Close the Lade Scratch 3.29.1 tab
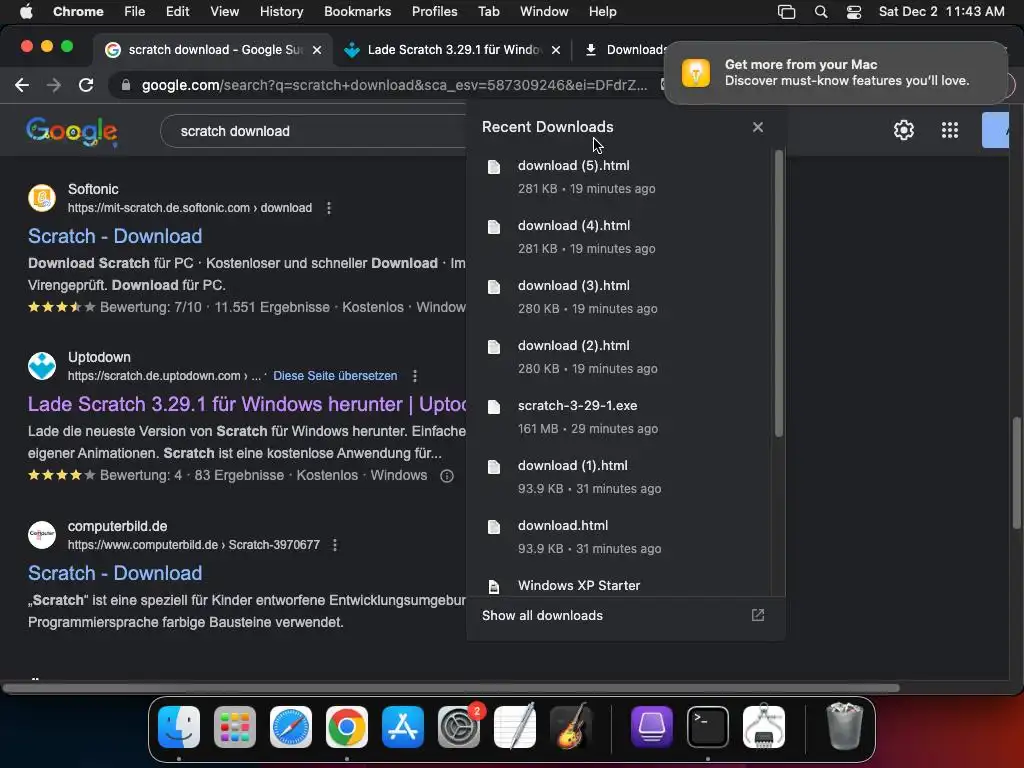This screenshot has height=768, width=1024. pyautogui.click(x=556, y=50)
